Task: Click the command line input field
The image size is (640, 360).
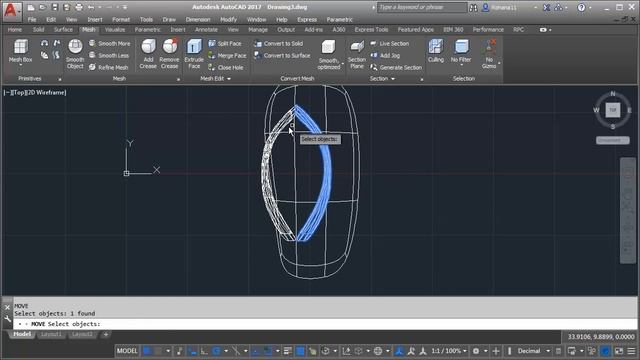Action: 325,324
